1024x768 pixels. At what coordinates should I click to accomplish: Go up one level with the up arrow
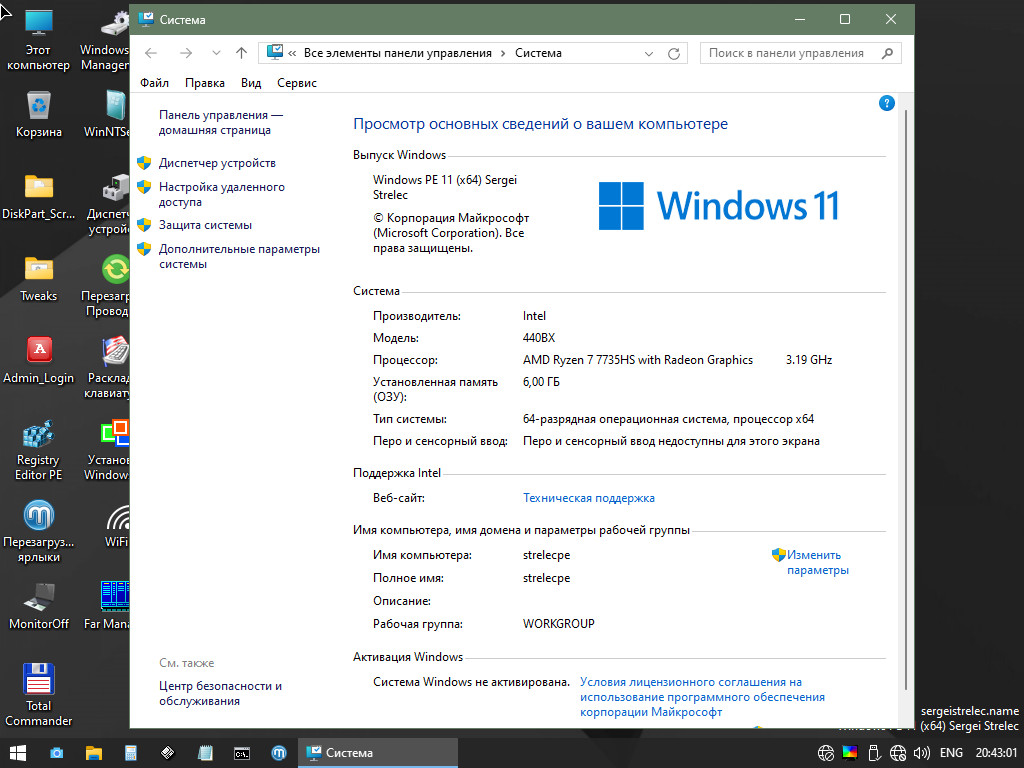click(241, 54)
